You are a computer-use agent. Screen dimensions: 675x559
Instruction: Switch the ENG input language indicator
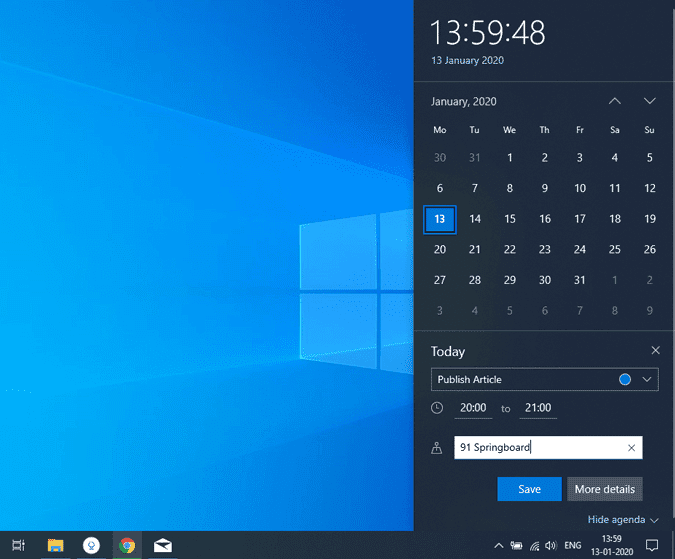pos(573,546)
